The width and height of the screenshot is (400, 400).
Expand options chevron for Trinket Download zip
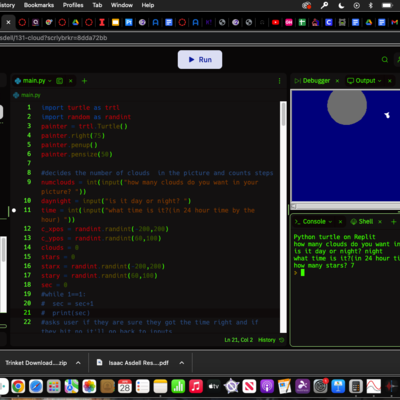coord(78,363)
